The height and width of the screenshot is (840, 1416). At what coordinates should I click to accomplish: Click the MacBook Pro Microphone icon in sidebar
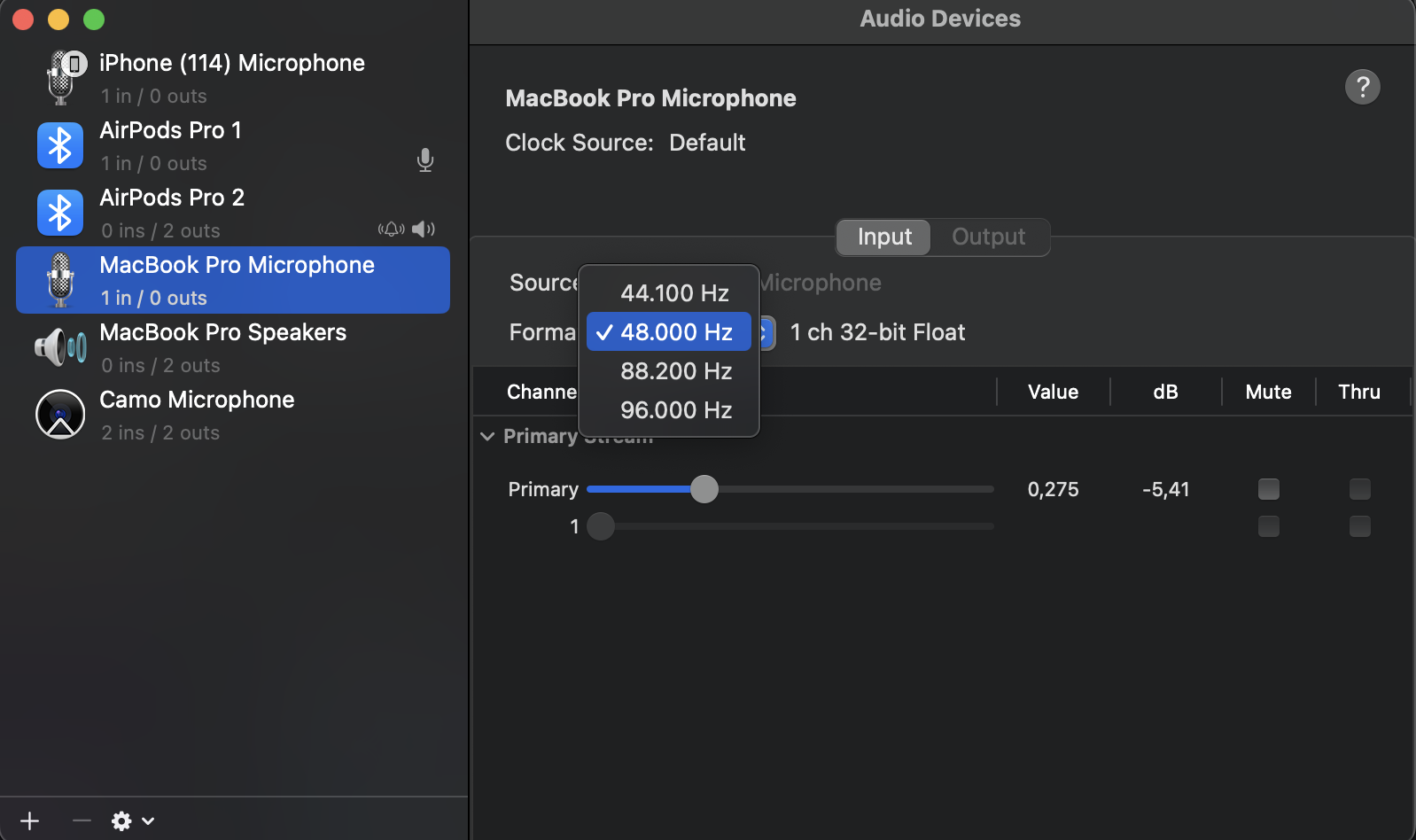pos(60,280)
